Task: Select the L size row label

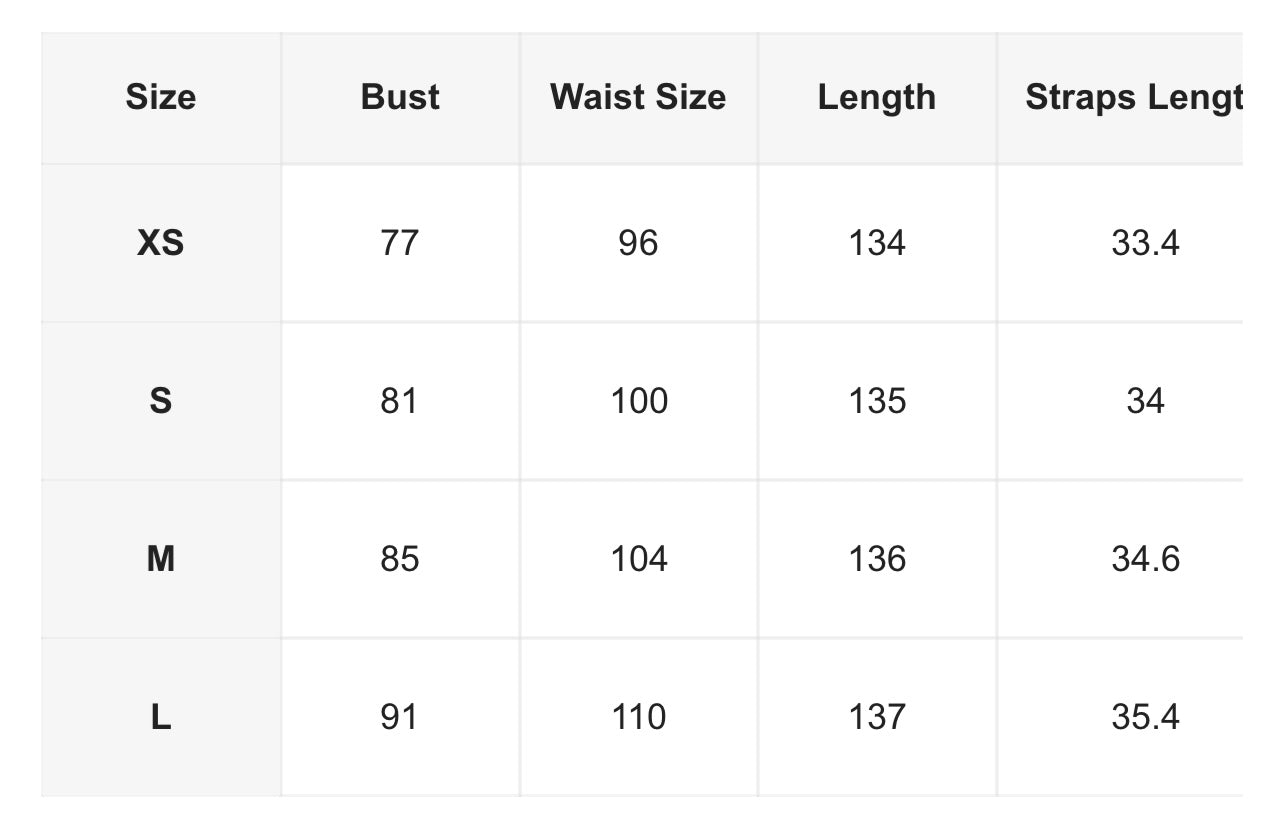Action: click(160, 717)
